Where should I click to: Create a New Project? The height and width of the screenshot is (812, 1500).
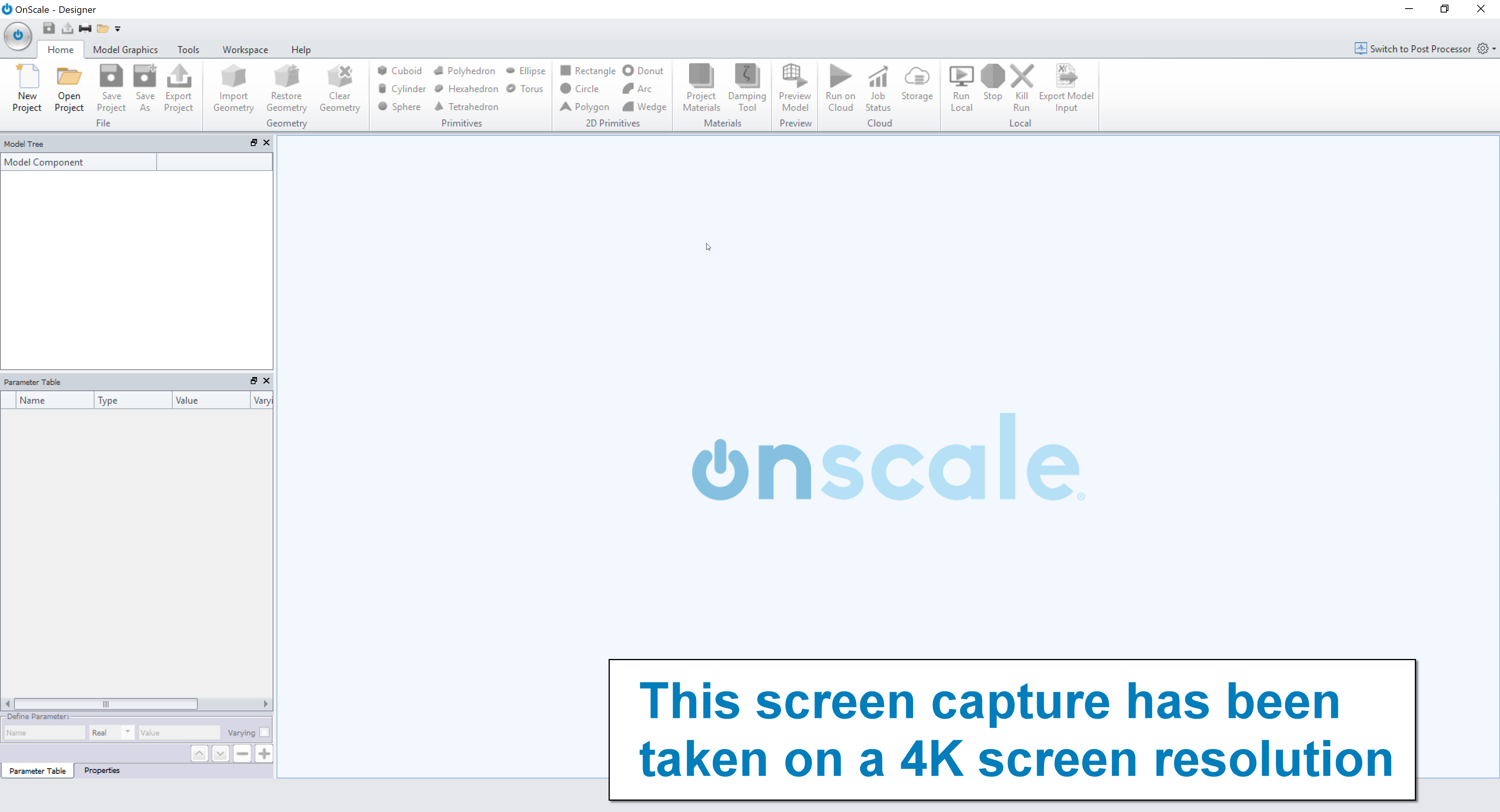(x=27, y=88)
